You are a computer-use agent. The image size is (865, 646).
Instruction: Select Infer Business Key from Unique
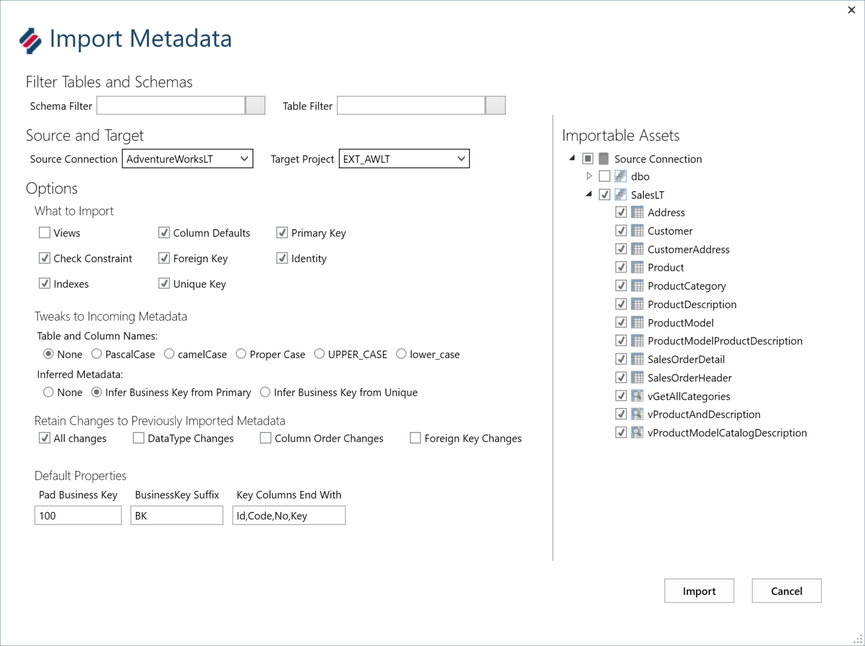(x=265, y=392)
